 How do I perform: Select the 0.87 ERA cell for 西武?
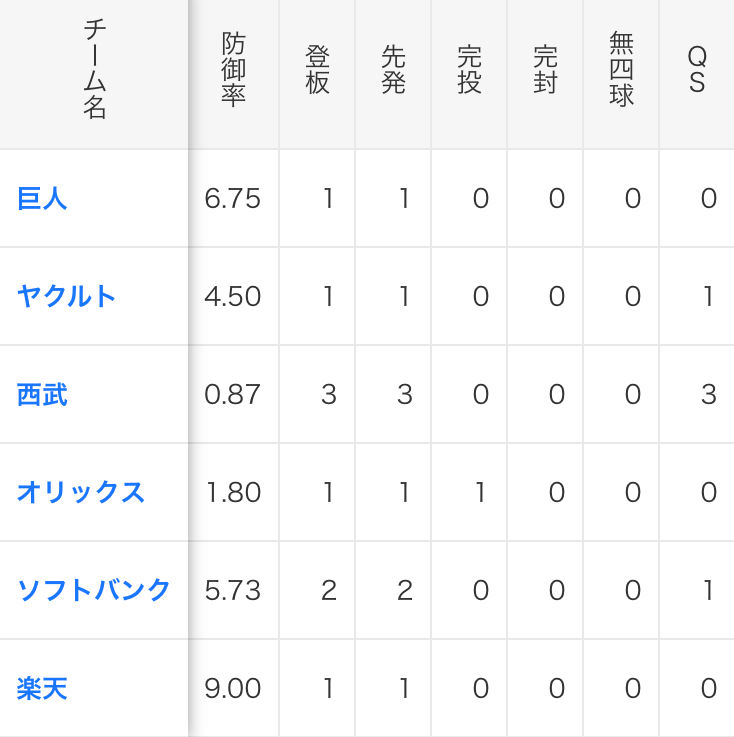pos(234,394)
